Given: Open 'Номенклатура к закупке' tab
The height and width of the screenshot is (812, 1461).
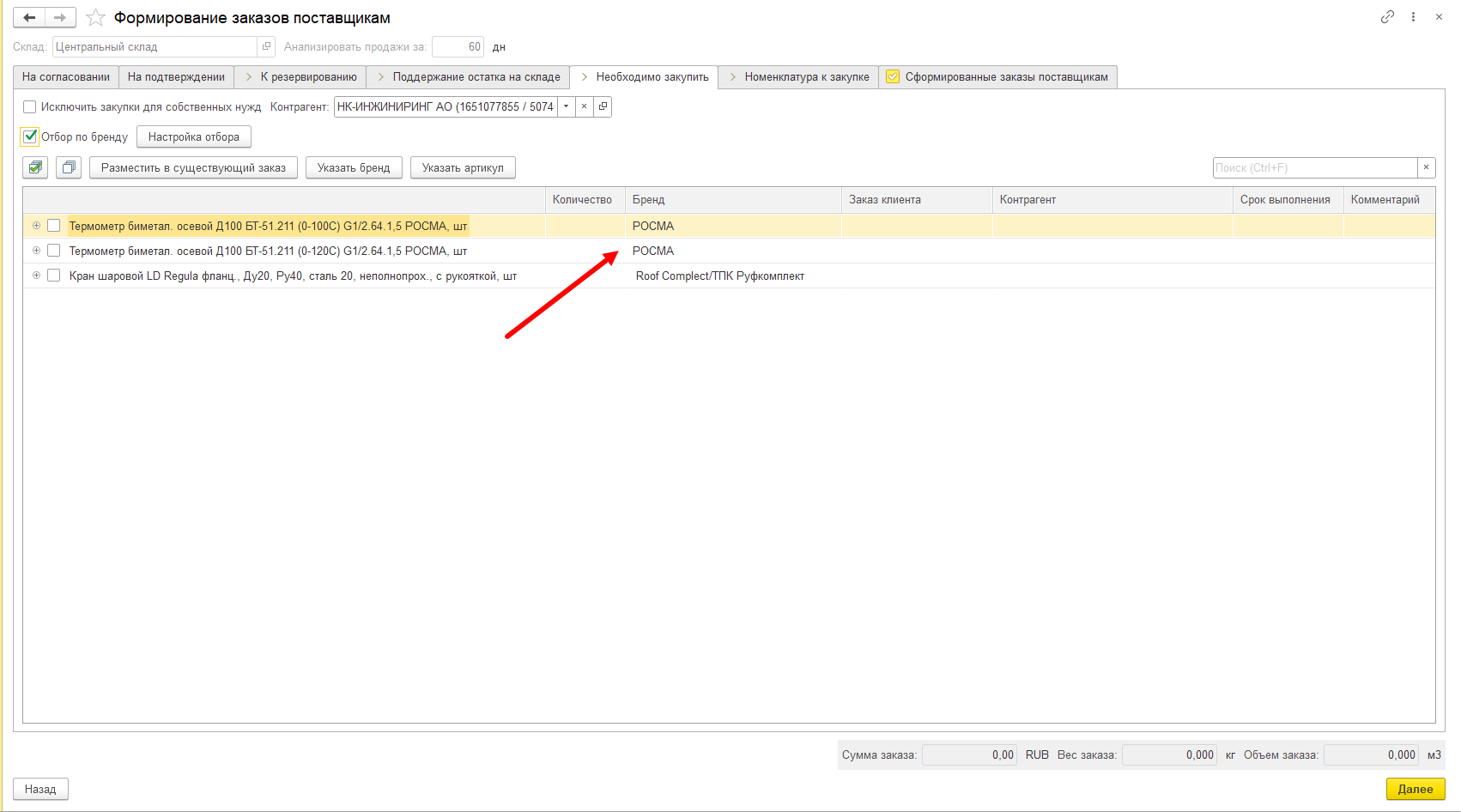Looking at the screenshot, I should (x=798, y=76).
